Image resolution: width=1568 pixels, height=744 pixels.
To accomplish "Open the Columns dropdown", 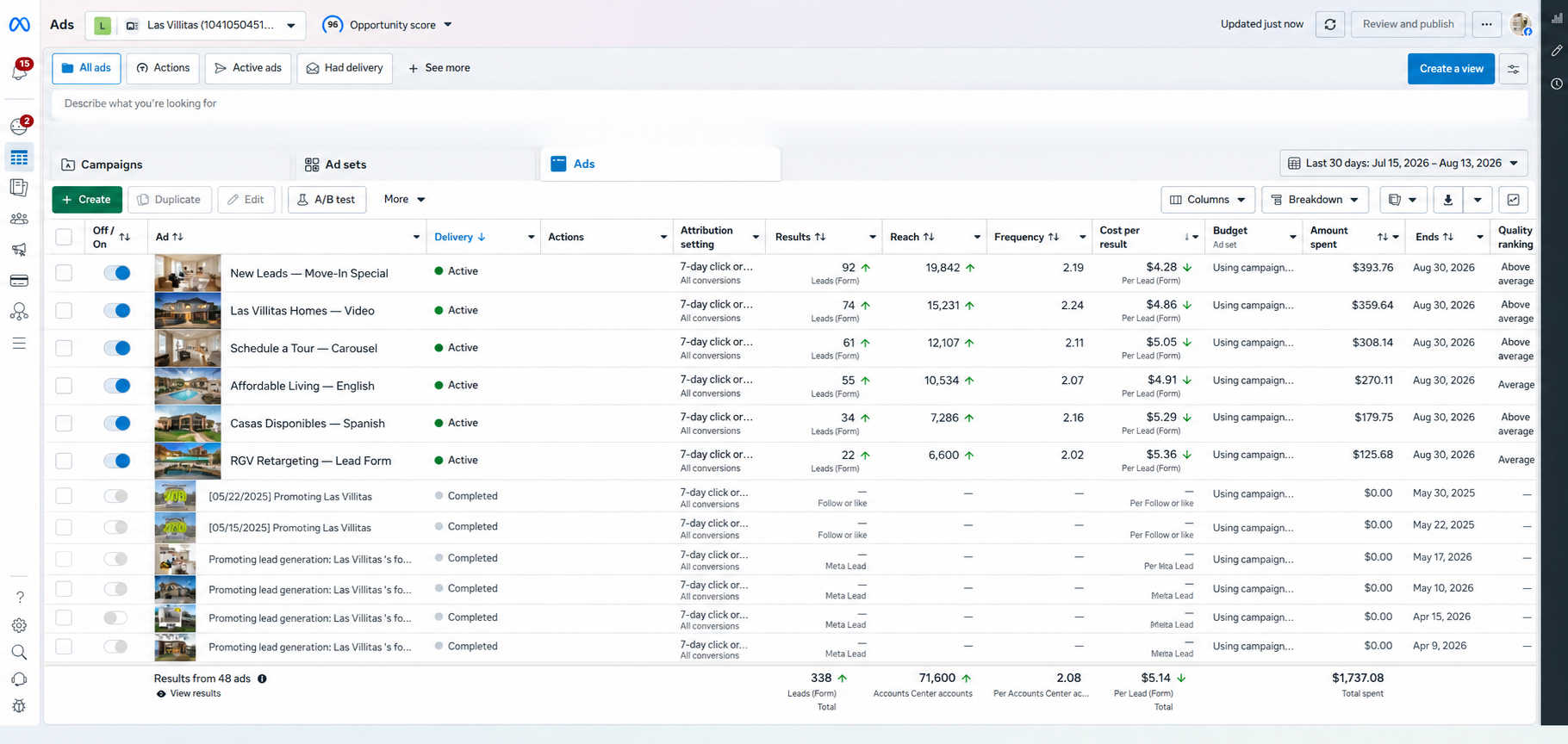I will coord(1208,200).
